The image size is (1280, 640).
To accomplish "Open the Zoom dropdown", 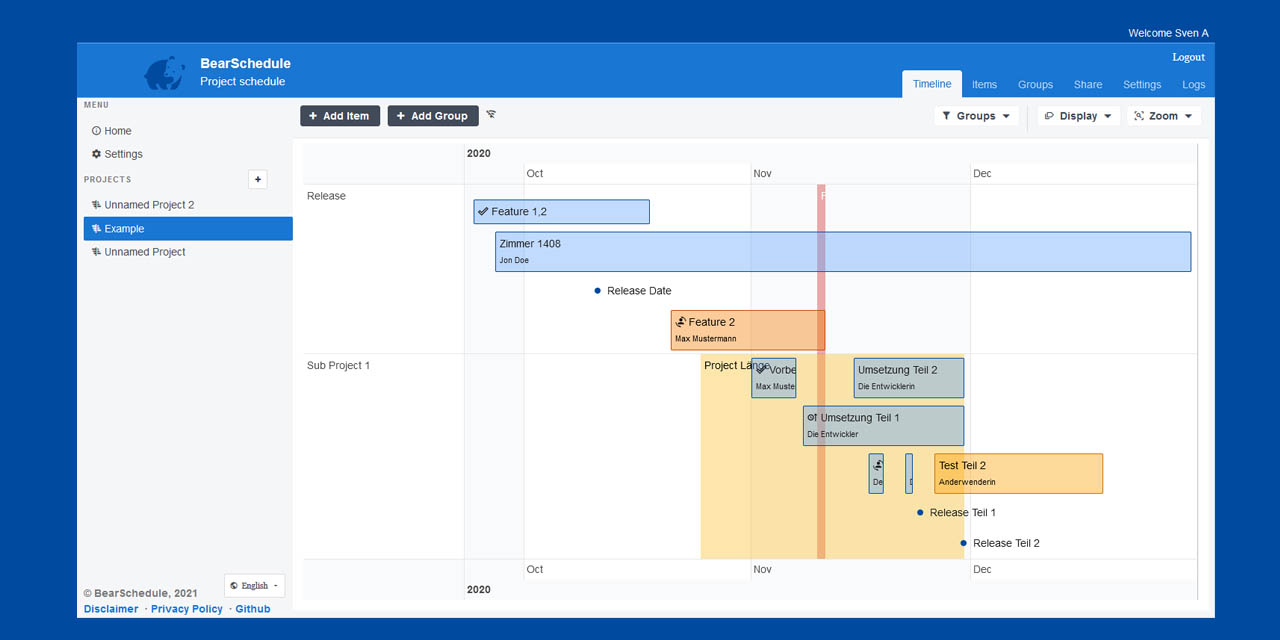I will click(1164, 116).
